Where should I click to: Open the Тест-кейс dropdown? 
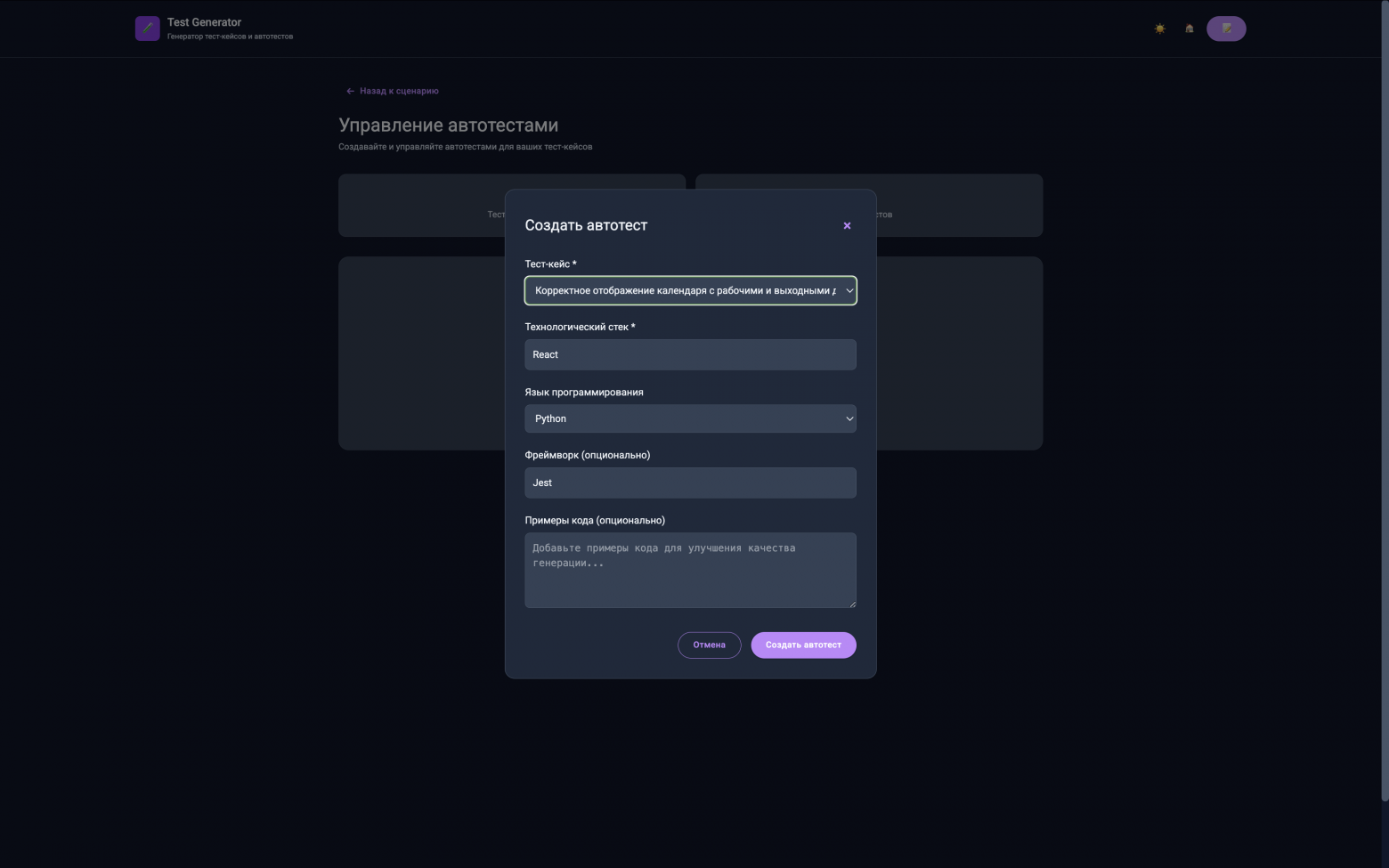[684, 291]
